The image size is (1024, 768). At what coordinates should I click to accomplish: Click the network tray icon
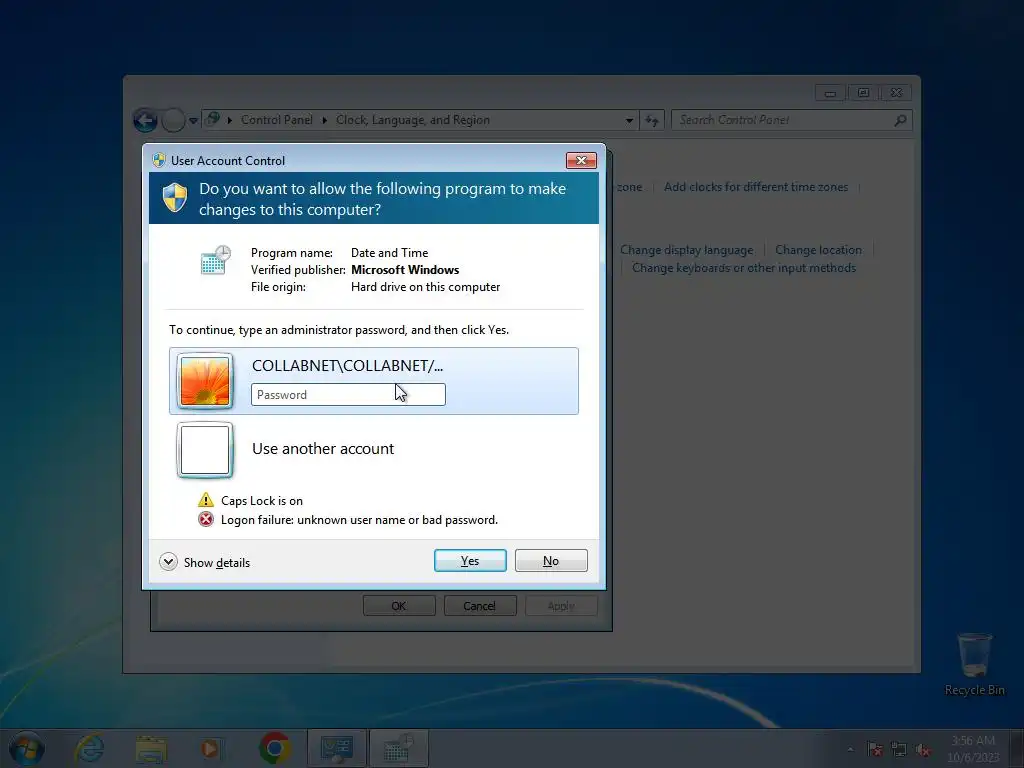pos(899,749)
